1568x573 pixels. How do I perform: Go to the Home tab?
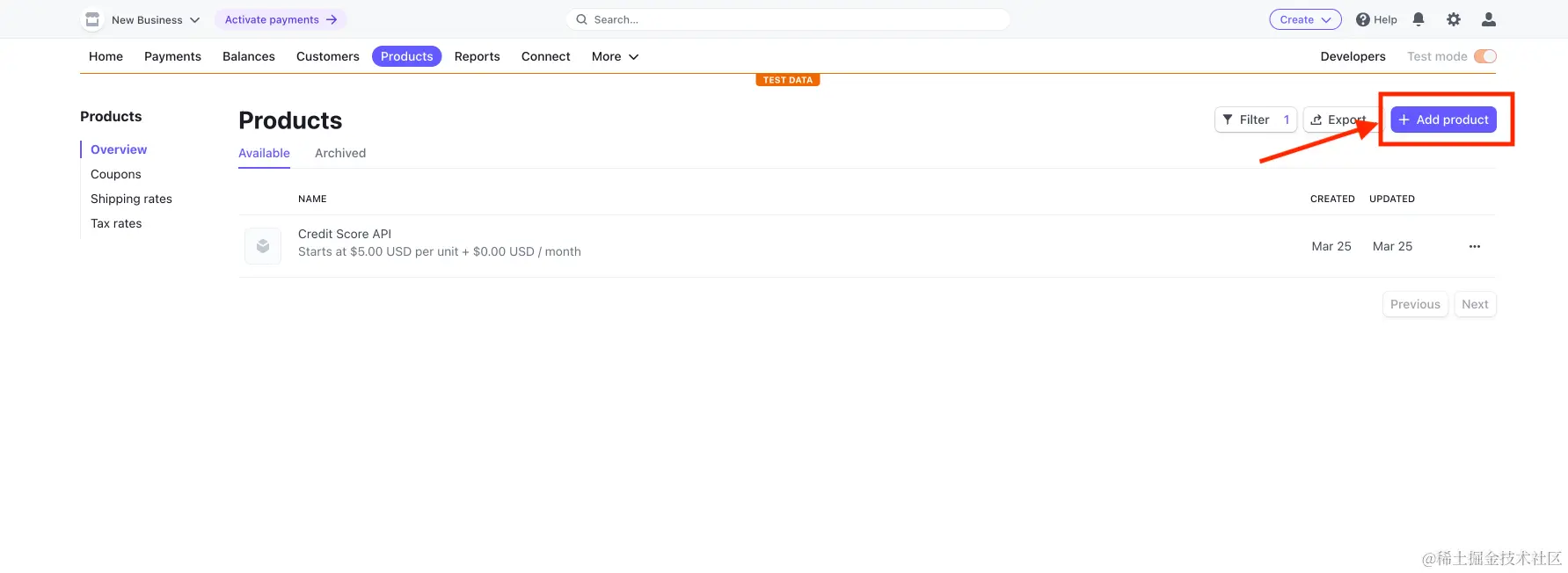pos(106,56)
